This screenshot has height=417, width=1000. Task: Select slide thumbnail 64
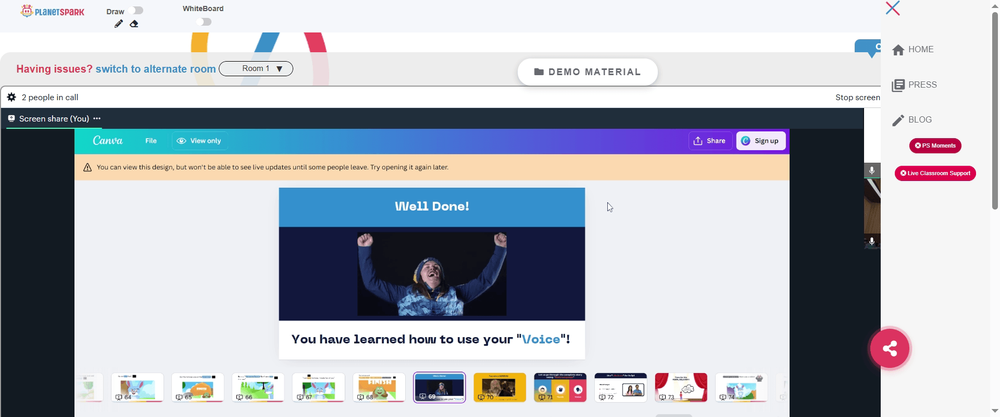tap(137, 388)
